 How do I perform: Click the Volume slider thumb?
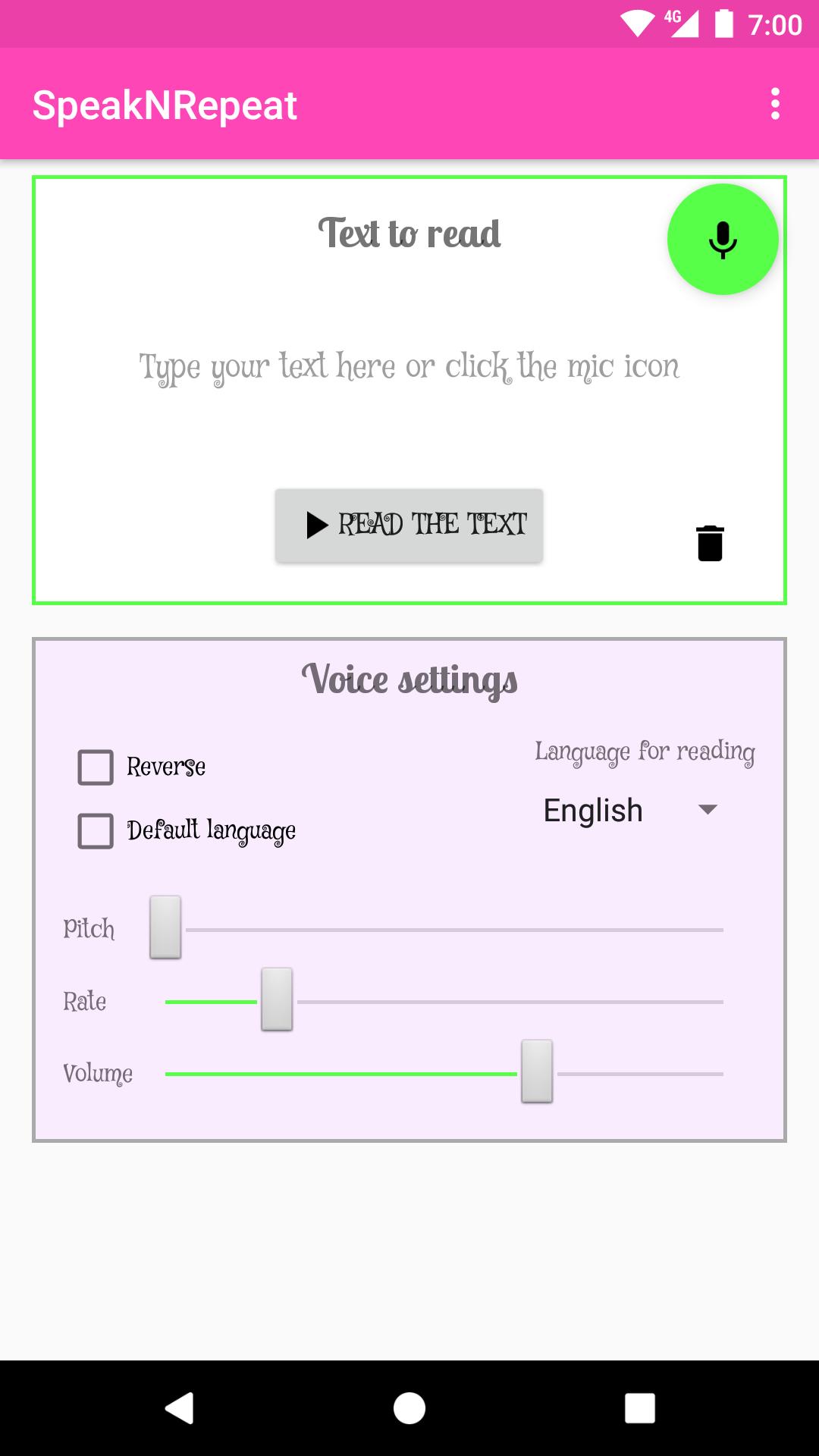(x=537, y=1072)
